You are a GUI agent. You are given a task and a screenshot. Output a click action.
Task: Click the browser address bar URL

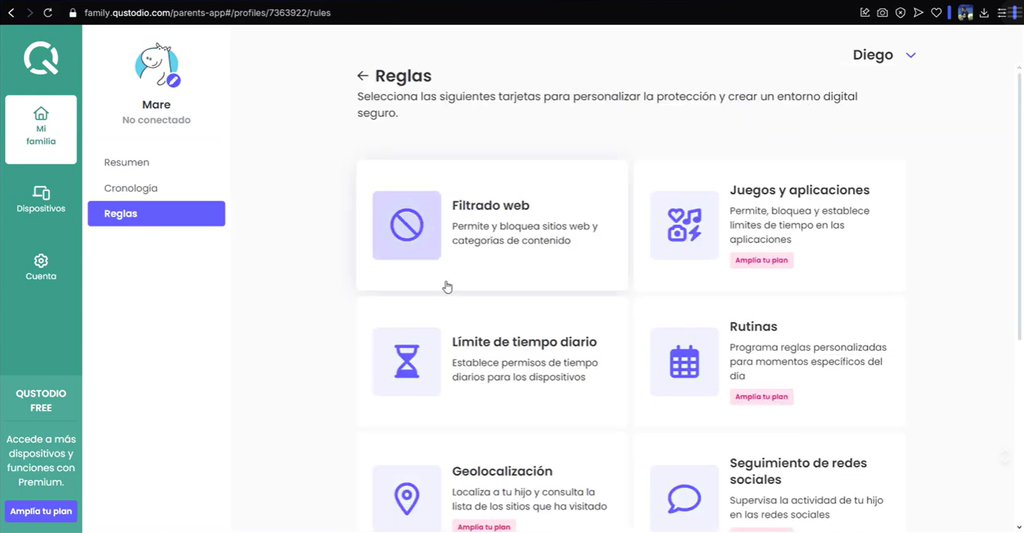pos(207,12)
